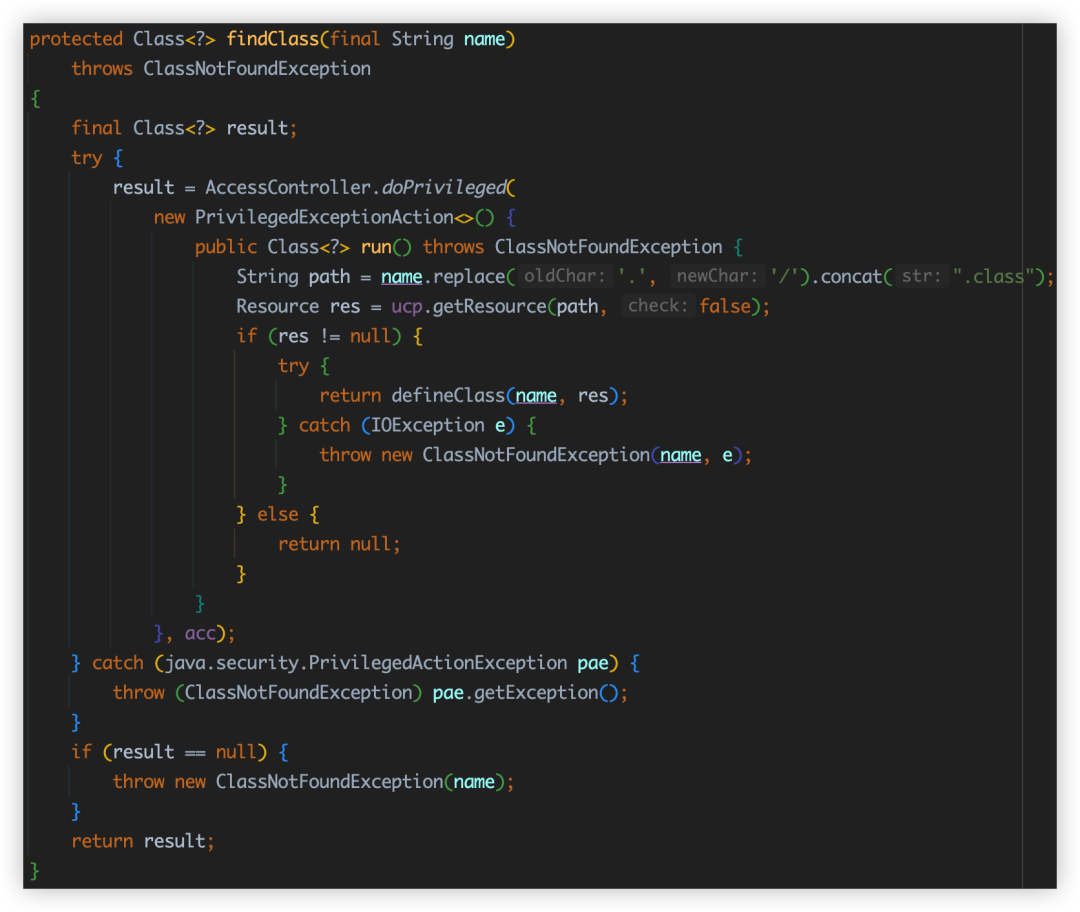Click 'throw new ClassNotFoundException(name, e)' statement

(x=535, y=455)
